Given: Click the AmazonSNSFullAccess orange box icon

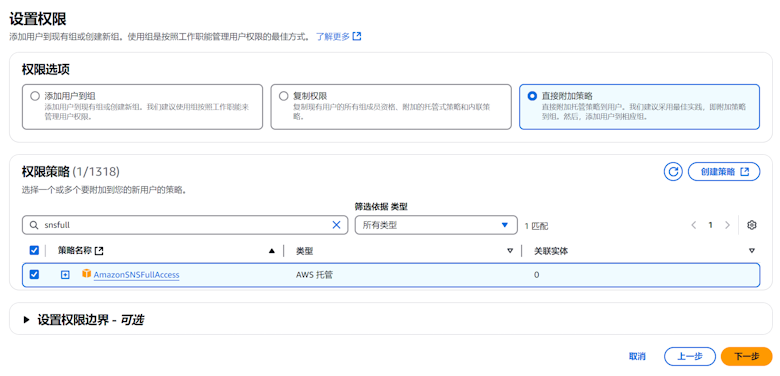Looking at the screenshot, I should click(x=87, y=274).
